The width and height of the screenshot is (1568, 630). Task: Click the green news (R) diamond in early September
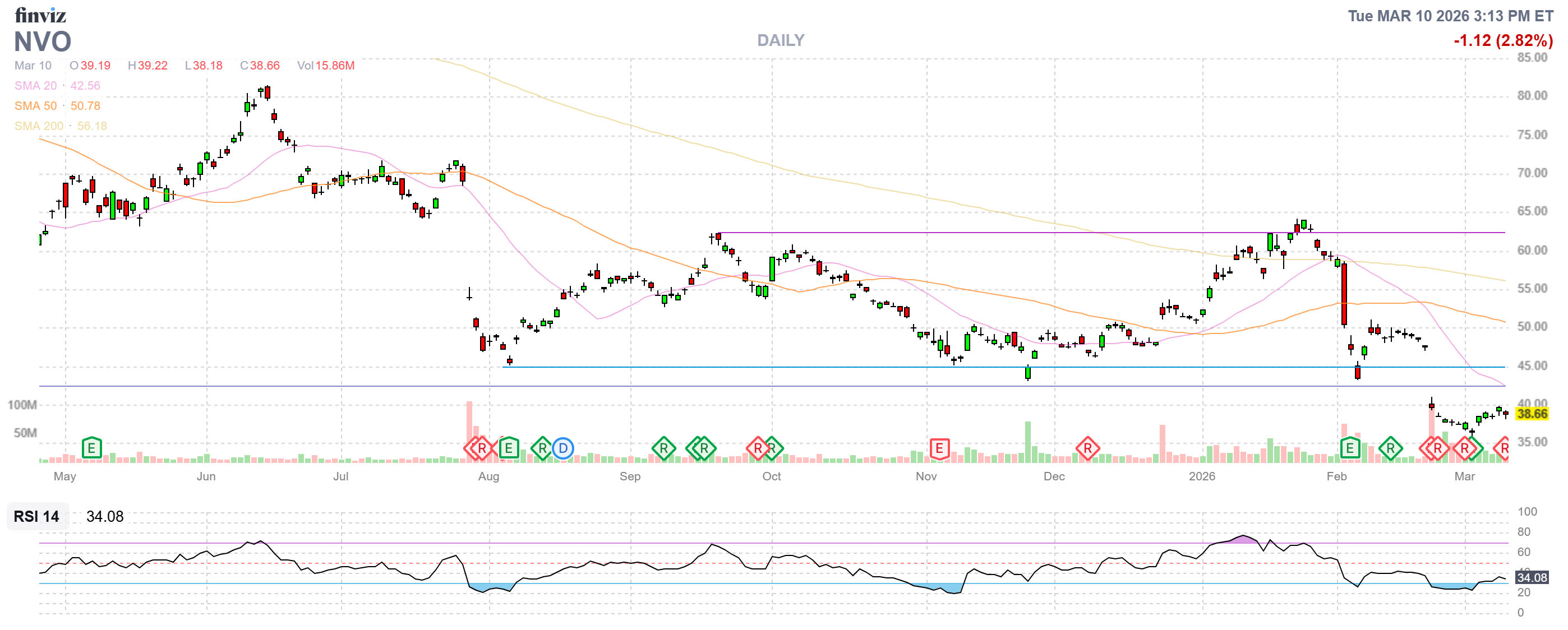point(663,448)
